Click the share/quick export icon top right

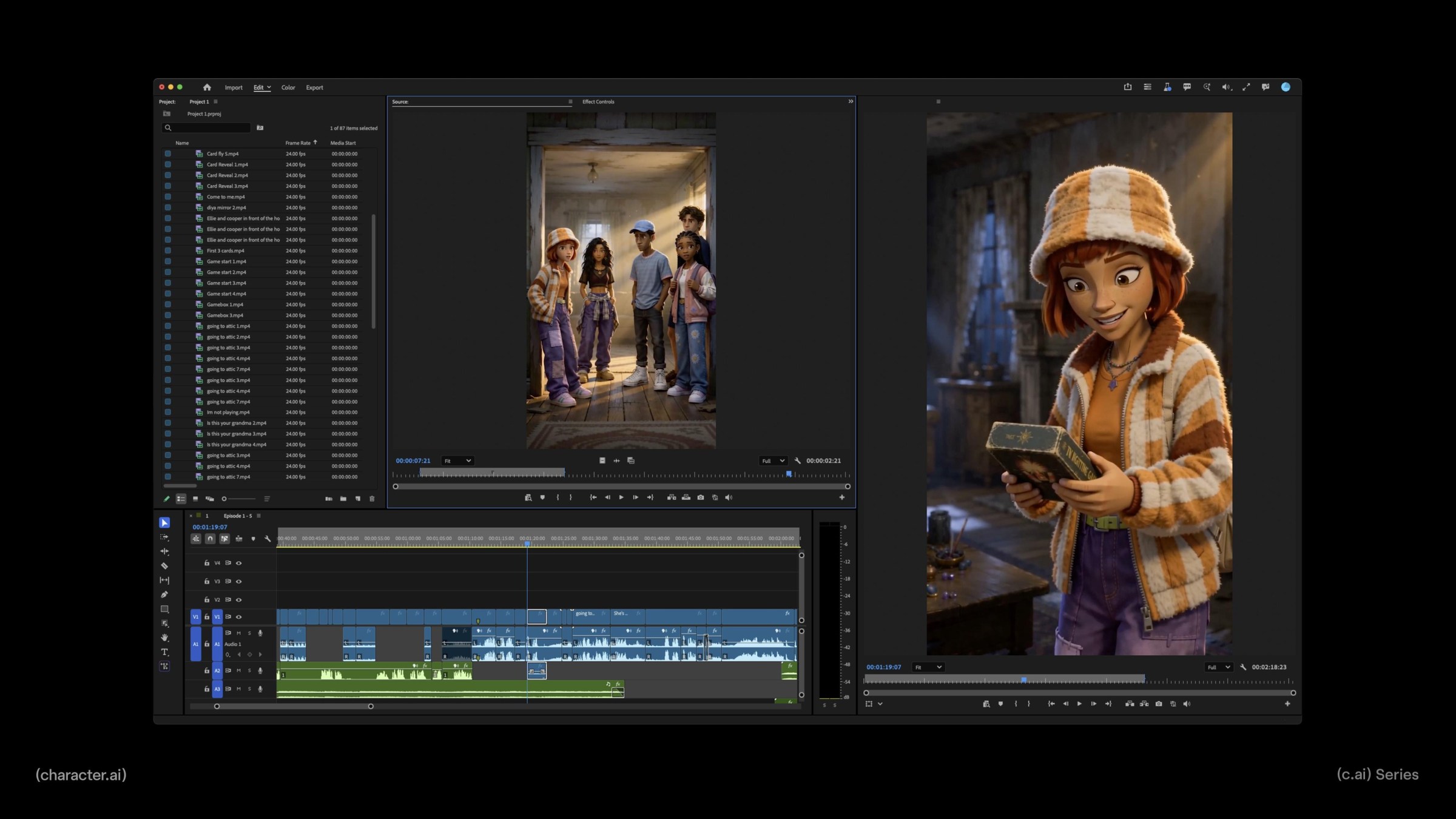pos(1128,87)
